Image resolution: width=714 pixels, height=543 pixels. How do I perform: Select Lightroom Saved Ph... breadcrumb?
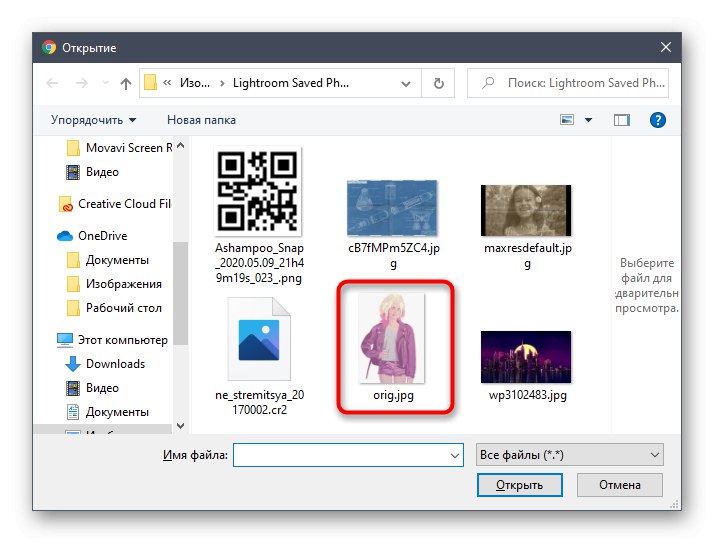(x=291, y=83)
